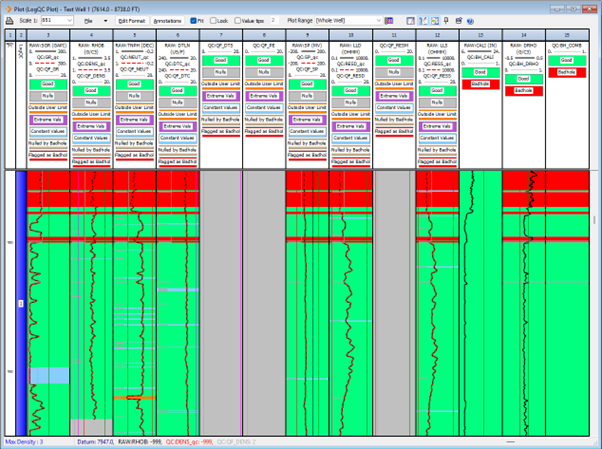This screenshot has height=449, width=602.
Task: Click the help question mark icon
Action: tap(470, 21)
